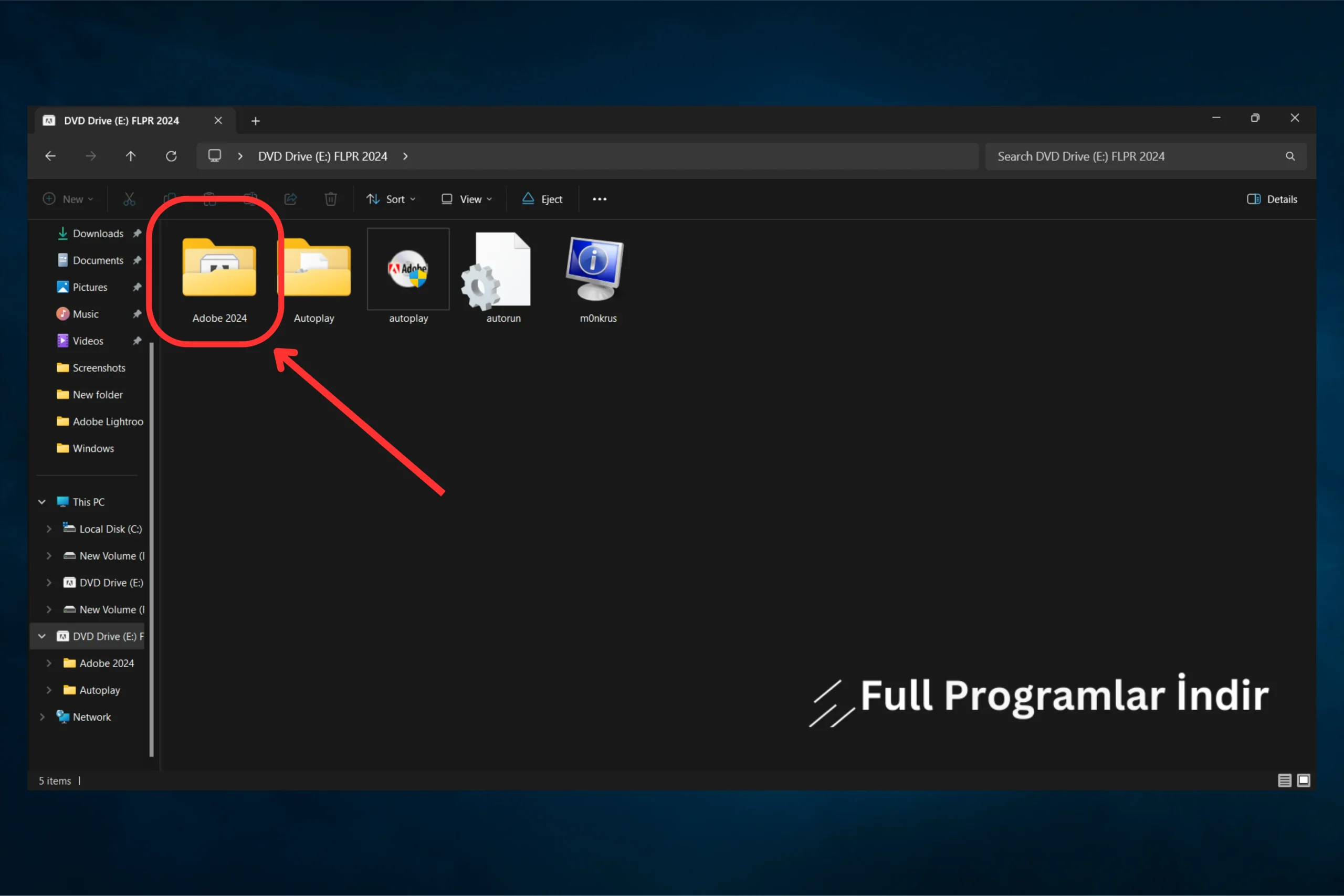
Task: Click the sidebar vertical scrollbar
Action: [x=151, y=549]
